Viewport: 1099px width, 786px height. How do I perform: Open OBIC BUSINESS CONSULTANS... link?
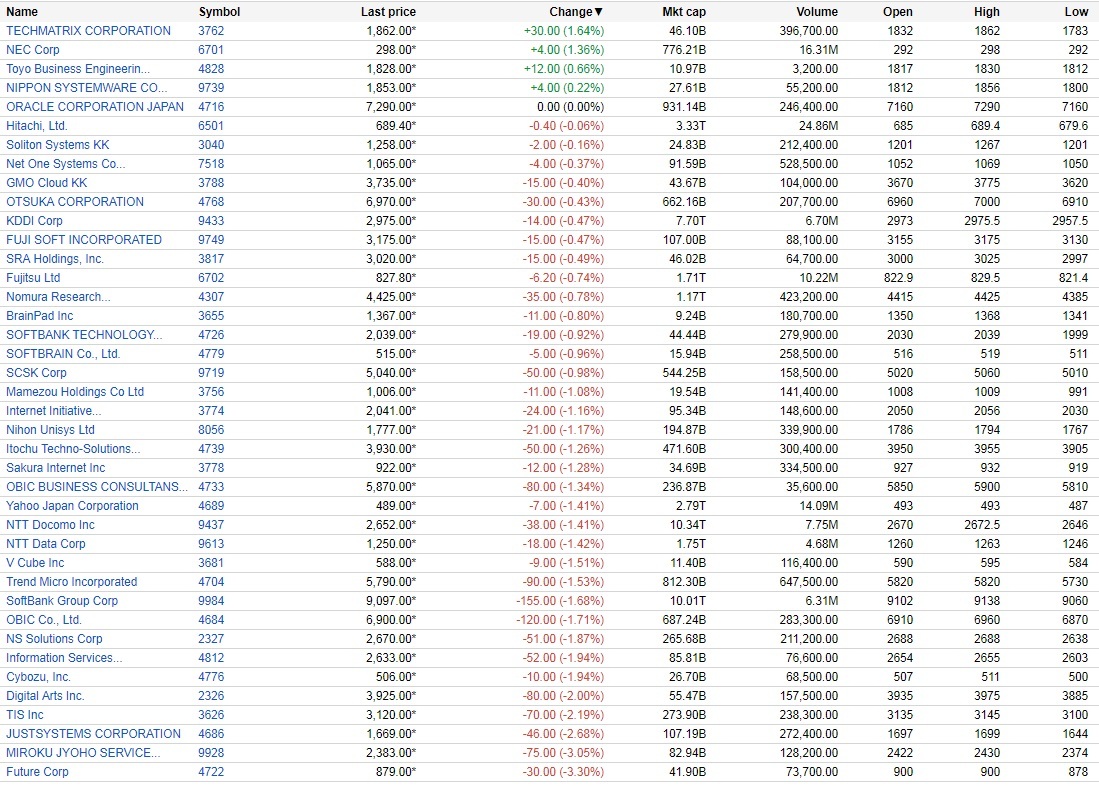click(x=97, y=486)
